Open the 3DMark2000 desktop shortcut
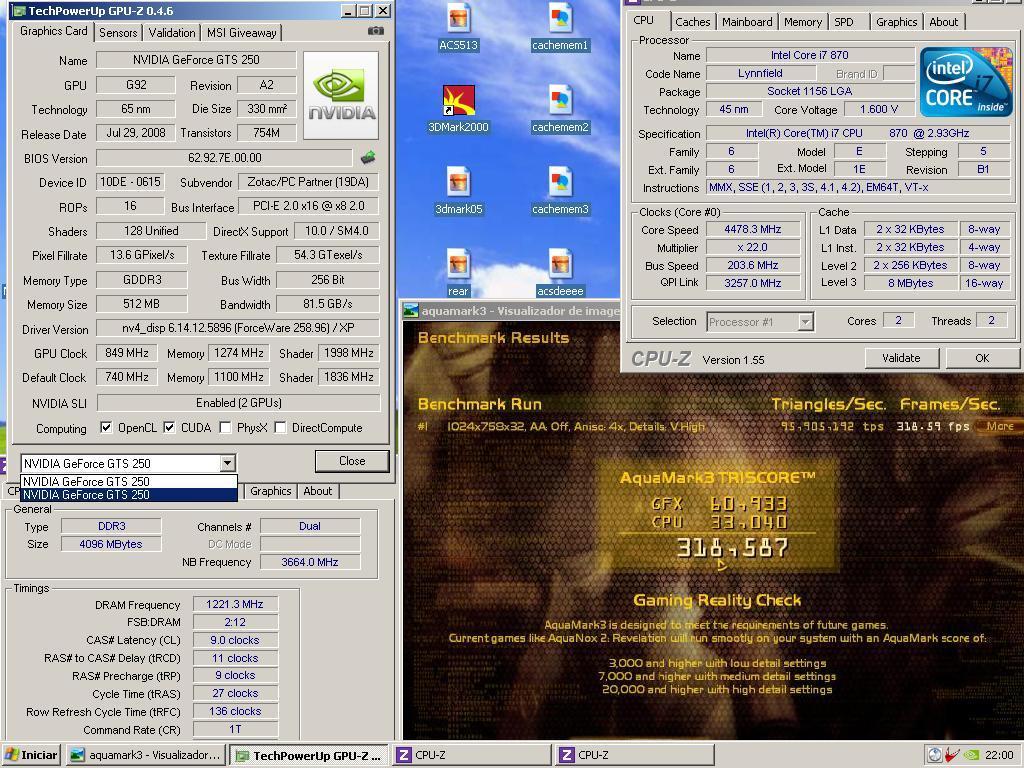Image resolution: width=1024 pixels, height=768 pixels. tap(458, 110)
